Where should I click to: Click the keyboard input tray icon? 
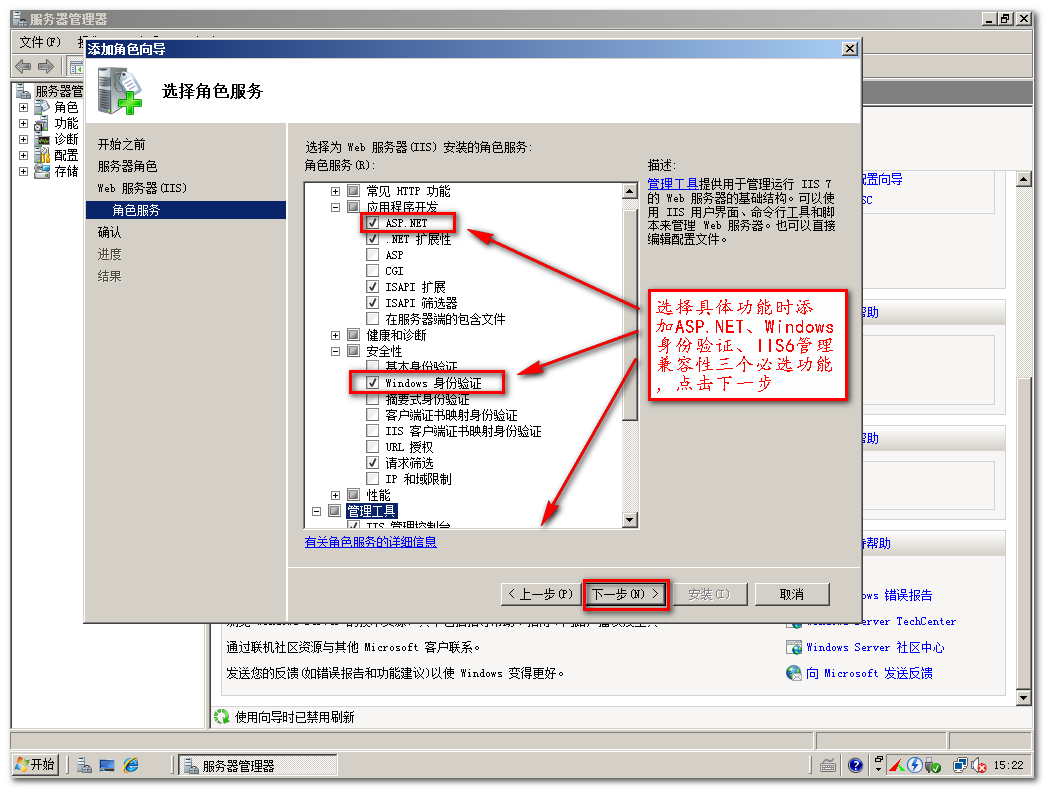tap(828, 765)
